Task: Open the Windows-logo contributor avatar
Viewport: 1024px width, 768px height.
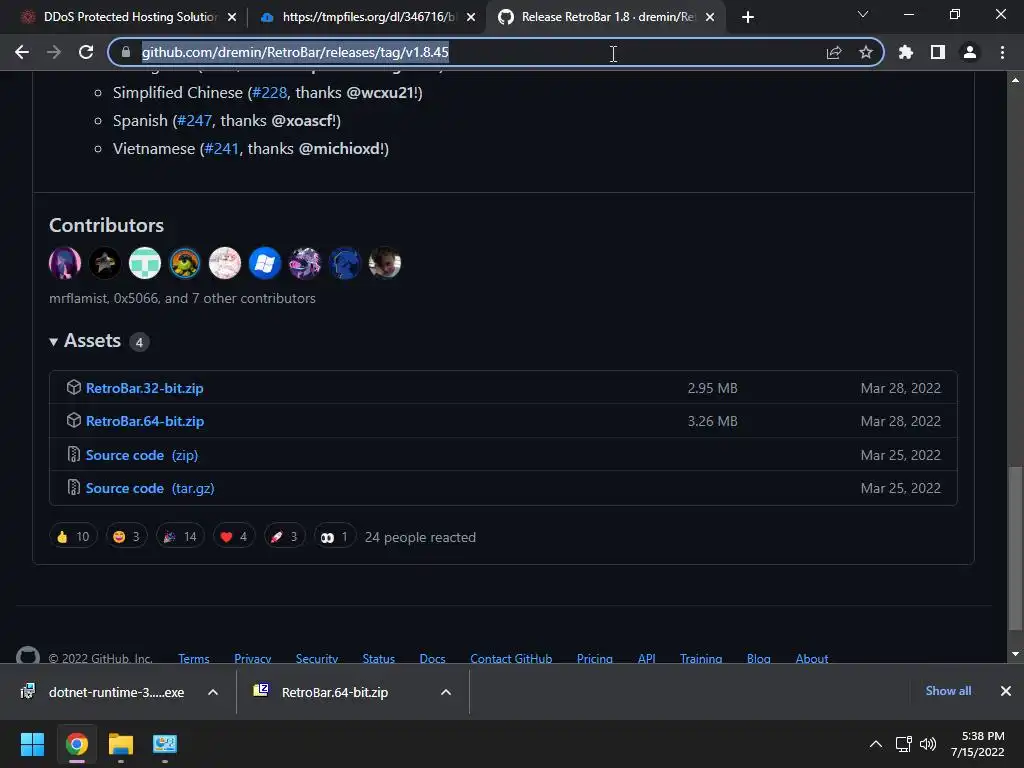Action: (x=264, y=263)
